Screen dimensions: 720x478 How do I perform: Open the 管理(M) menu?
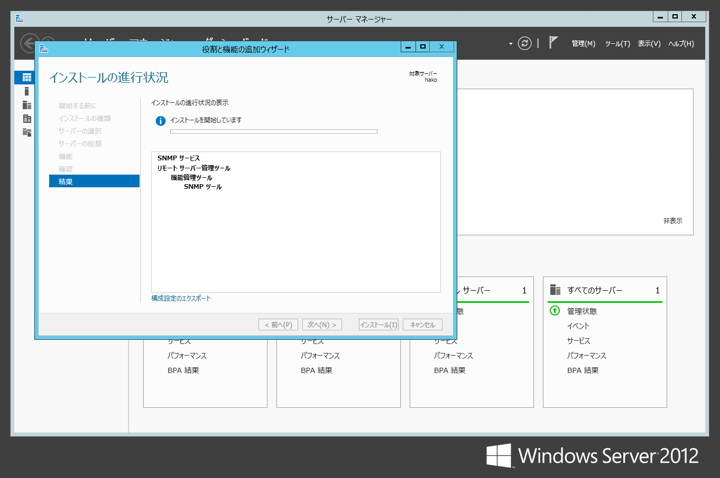pyautogui.click(x=583, y=44)
